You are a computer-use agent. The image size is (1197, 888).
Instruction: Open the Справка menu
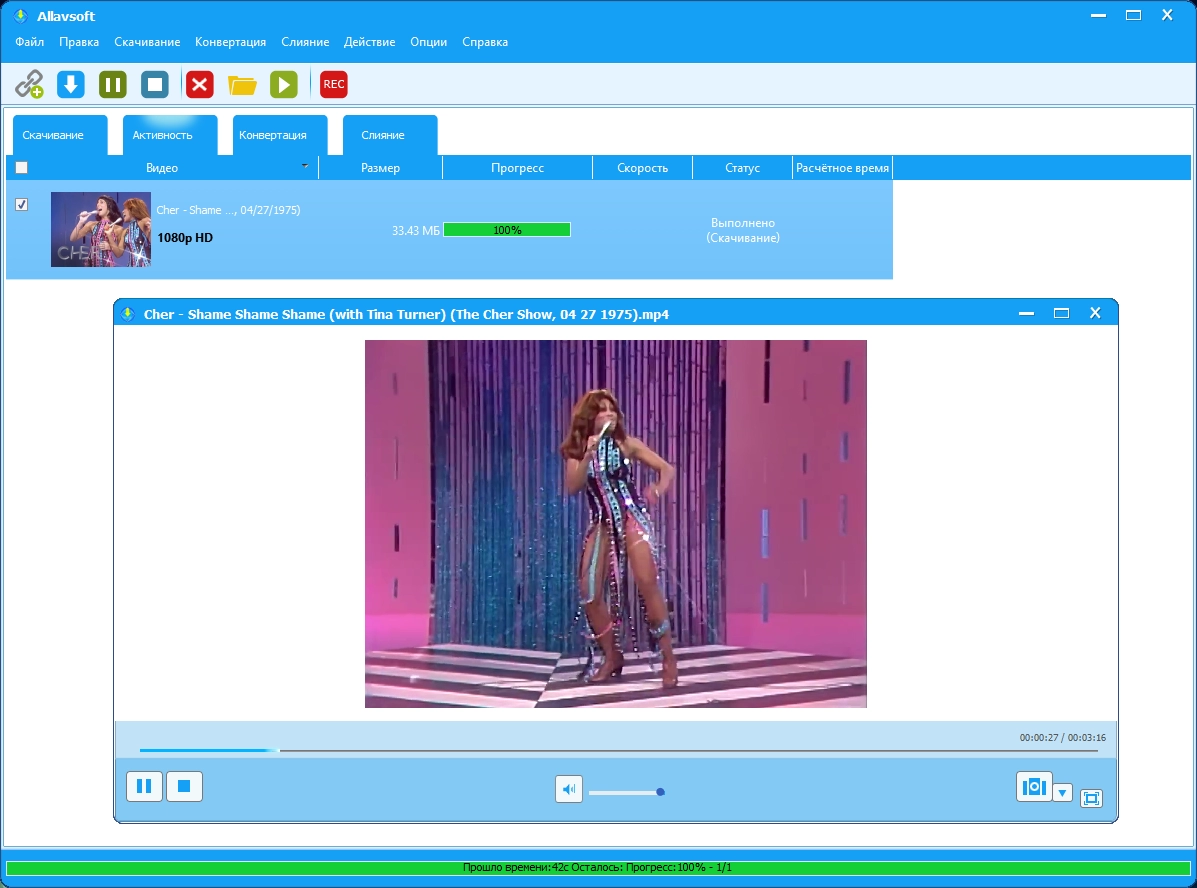click(x=485, y=42)
